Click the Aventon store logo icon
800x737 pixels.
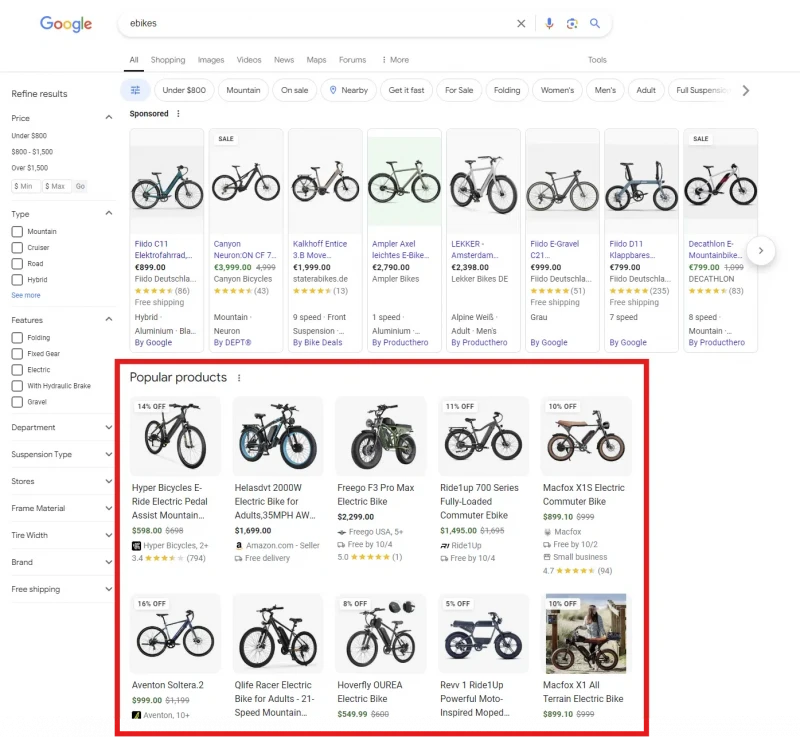coord(136,715)
